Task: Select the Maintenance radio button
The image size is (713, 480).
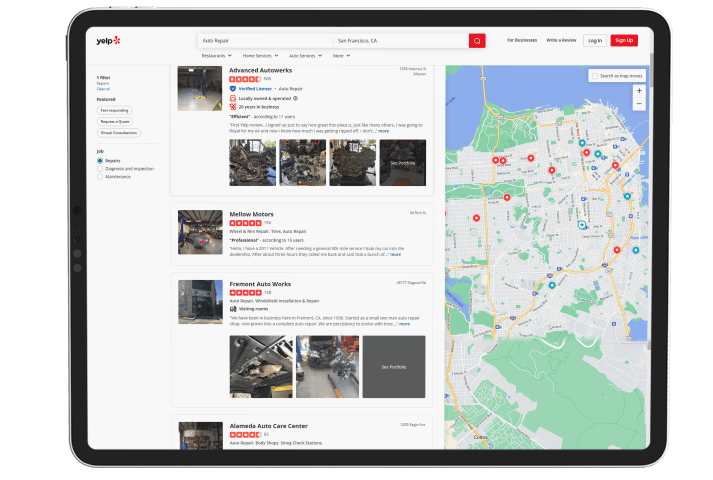Action: 100,176
